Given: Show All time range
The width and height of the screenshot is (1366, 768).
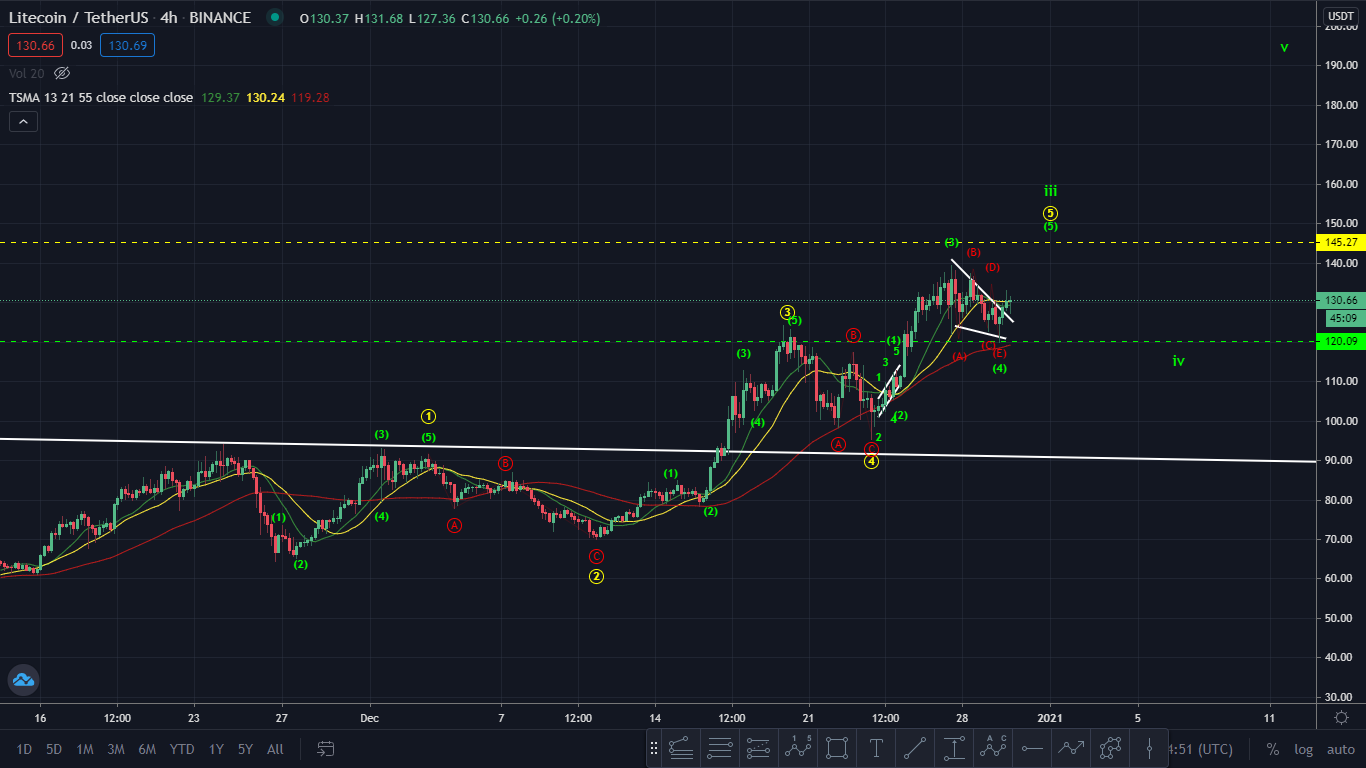Looking at the screenshot, I should tap(275, 749).
